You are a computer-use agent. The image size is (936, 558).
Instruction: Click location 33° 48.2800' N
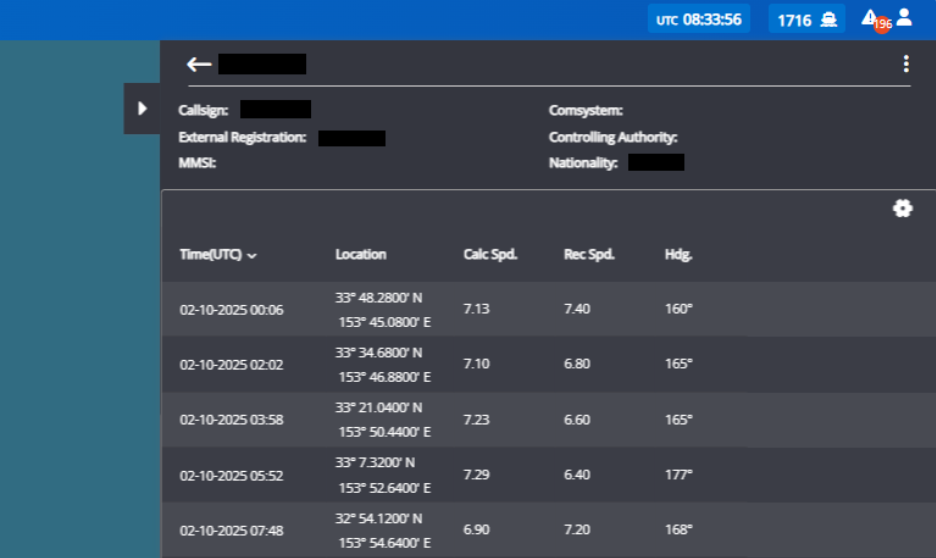pyautogui.click(x=378, y=297)
